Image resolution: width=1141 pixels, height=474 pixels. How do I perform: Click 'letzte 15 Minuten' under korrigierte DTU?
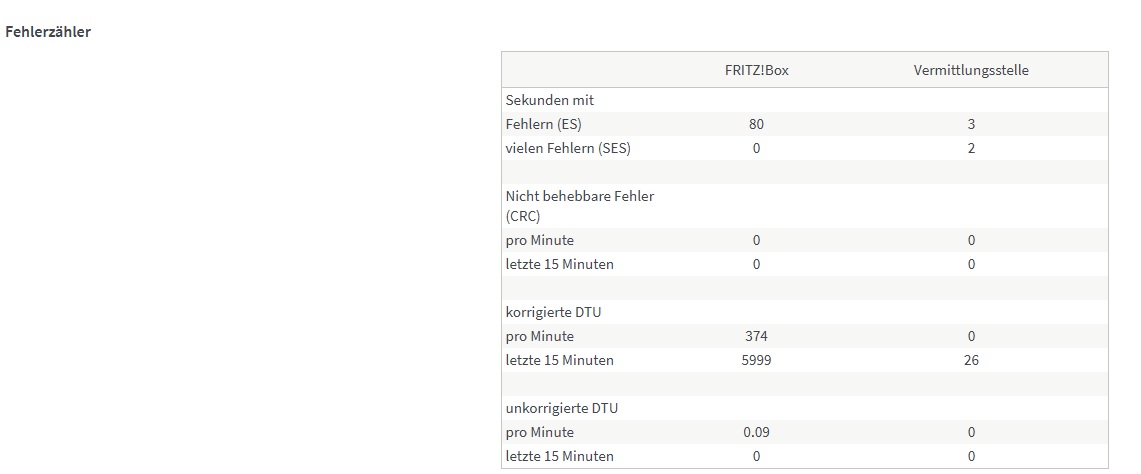tap(560, 360)
